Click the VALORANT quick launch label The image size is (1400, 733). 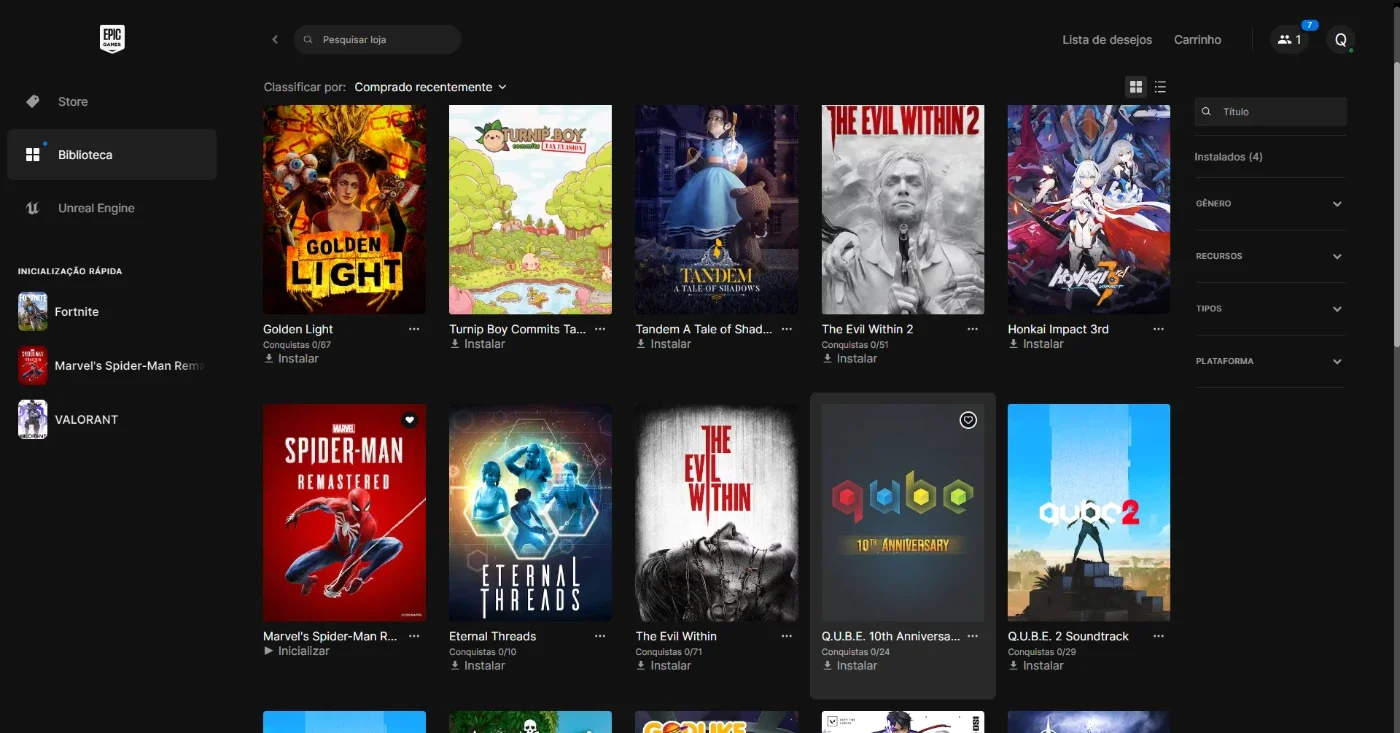86,420
